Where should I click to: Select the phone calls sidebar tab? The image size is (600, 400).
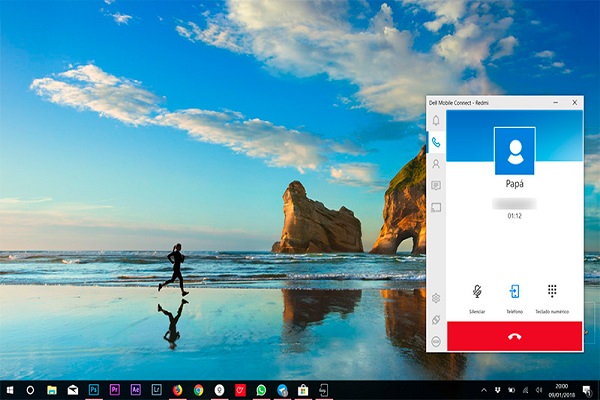[x=436, y=142]
